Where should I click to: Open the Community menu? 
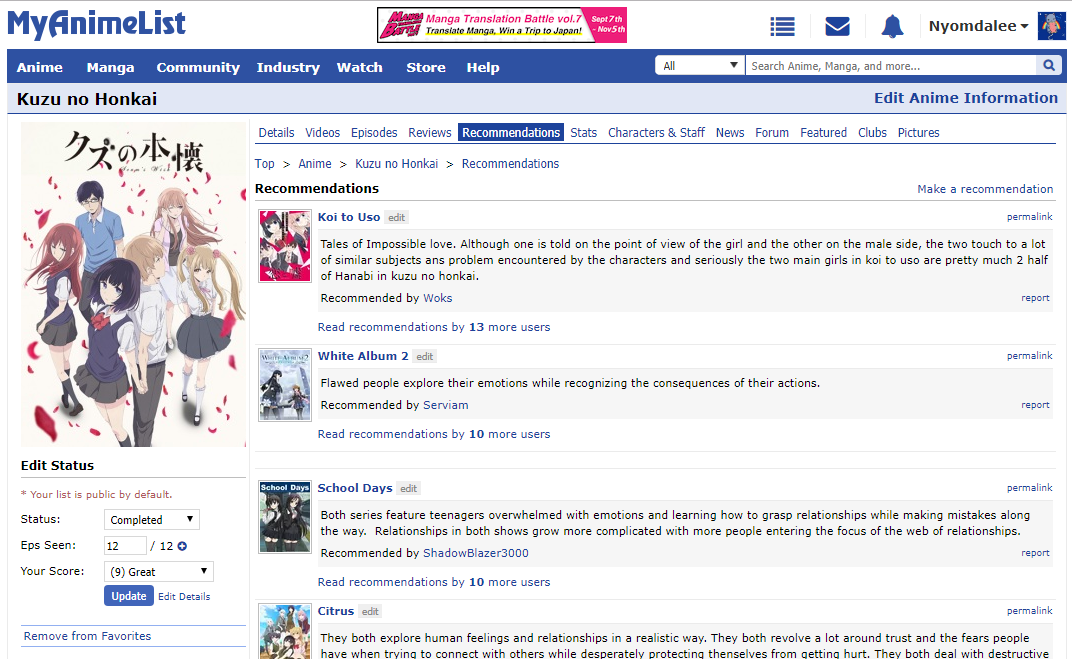[198, 67]
